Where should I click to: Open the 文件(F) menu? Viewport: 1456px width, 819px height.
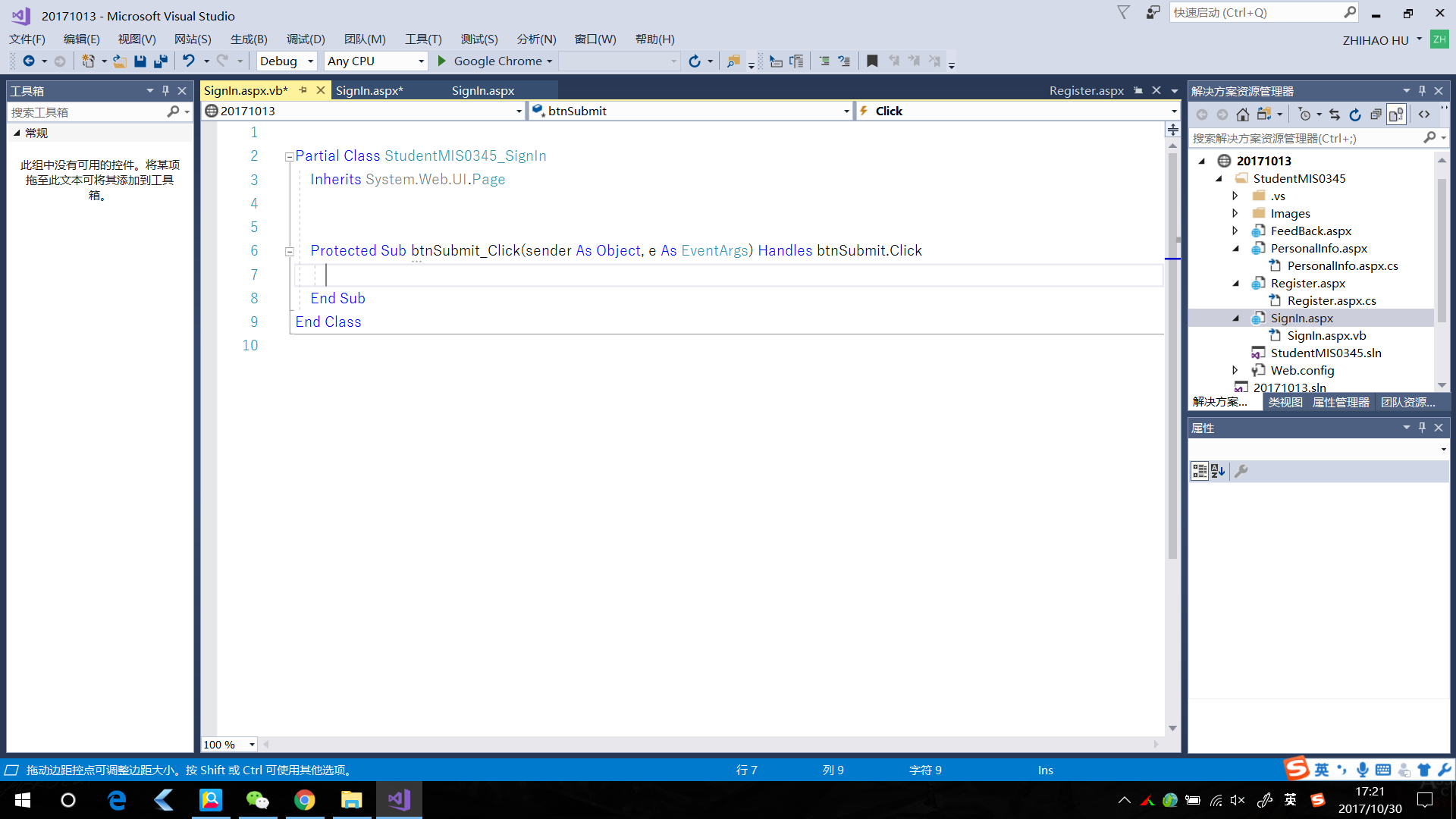click(27, 39)
